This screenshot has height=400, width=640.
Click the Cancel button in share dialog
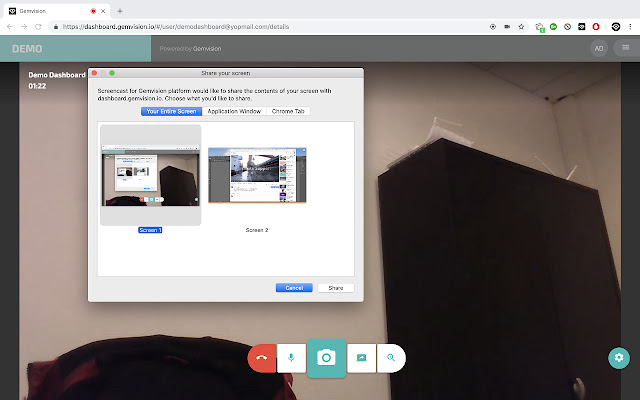point(294,288)
